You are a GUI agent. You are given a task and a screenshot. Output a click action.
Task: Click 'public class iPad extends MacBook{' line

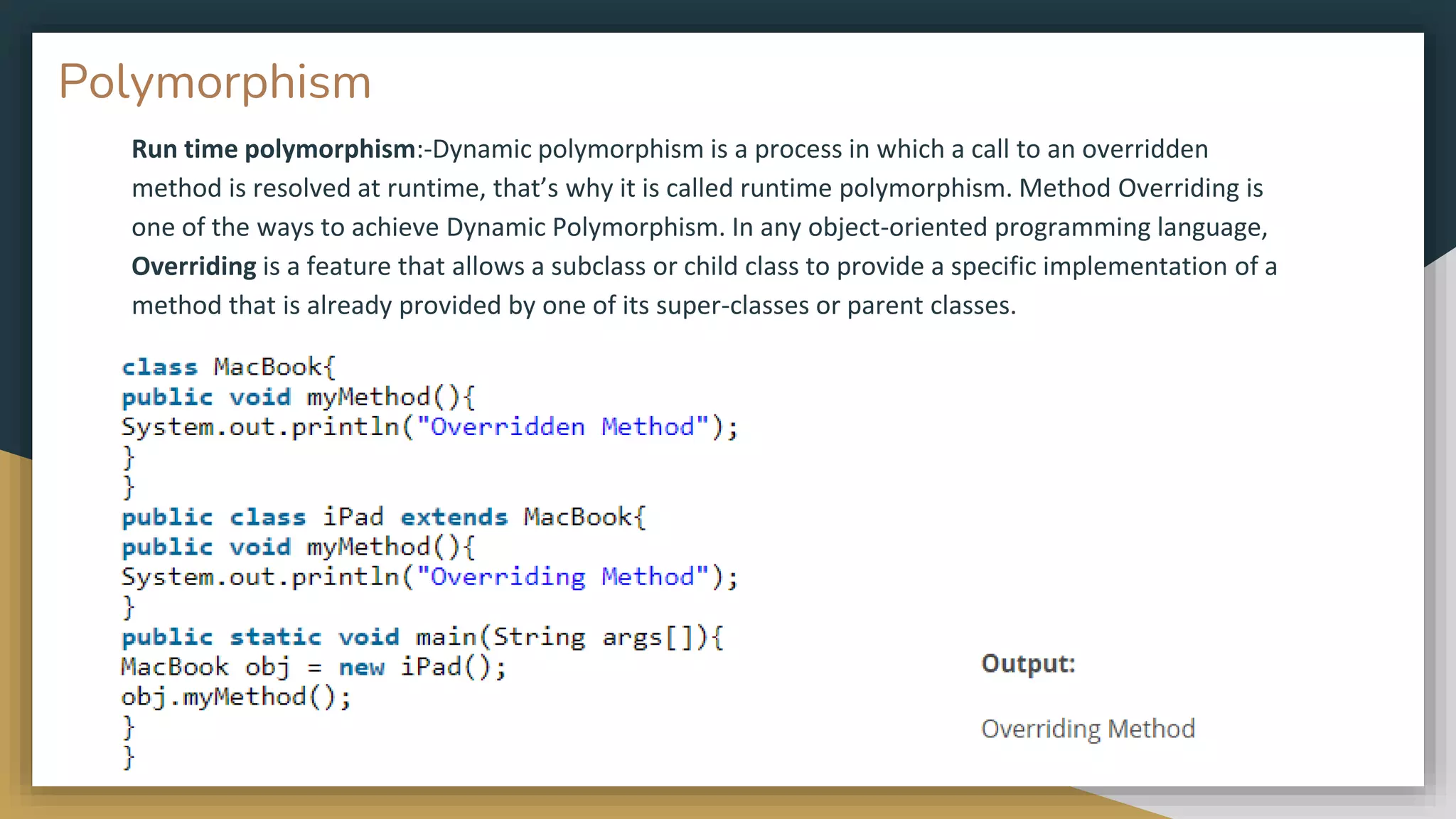pyautogui.click(x=384, y=517)
